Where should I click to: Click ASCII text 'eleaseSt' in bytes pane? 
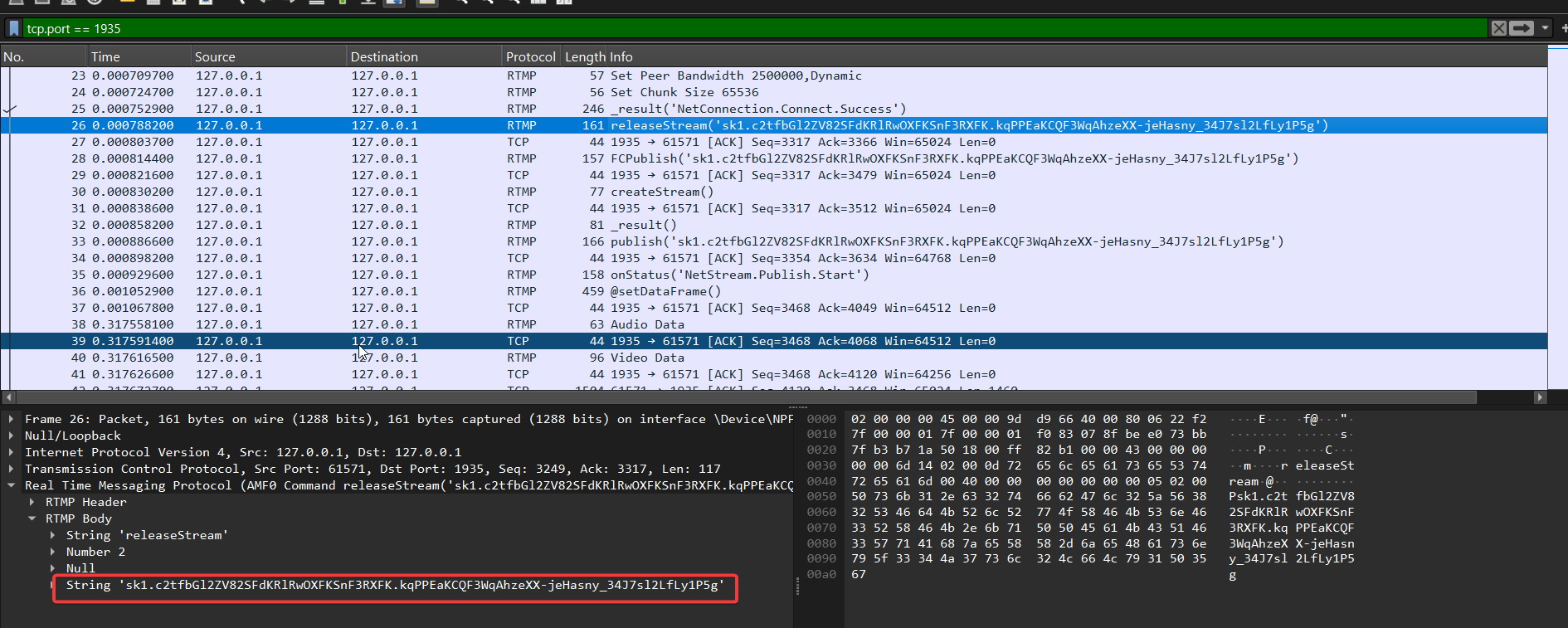[x=1325, y=465]
